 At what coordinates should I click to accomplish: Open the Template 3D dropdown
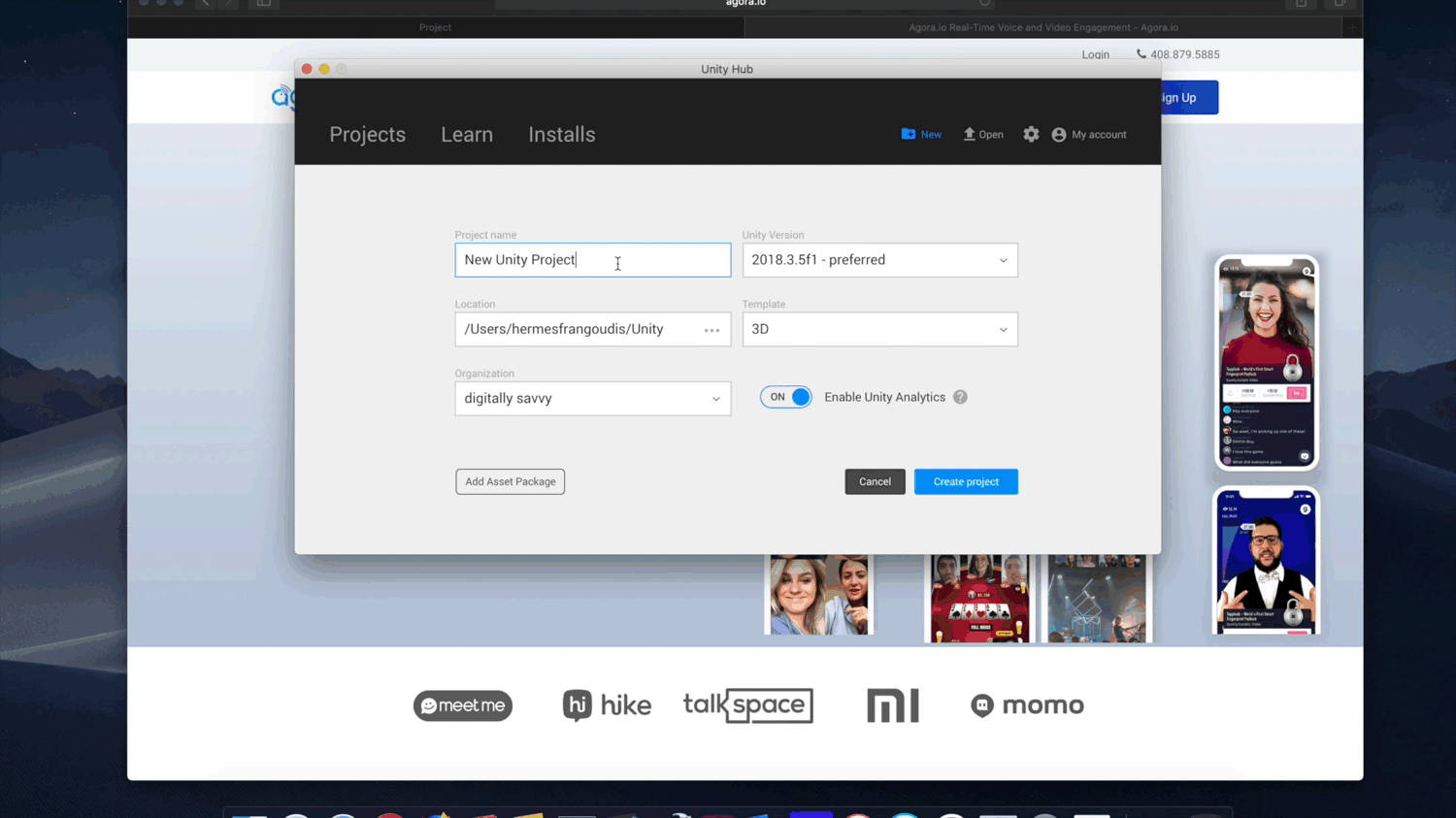click(x=880, y=329)
